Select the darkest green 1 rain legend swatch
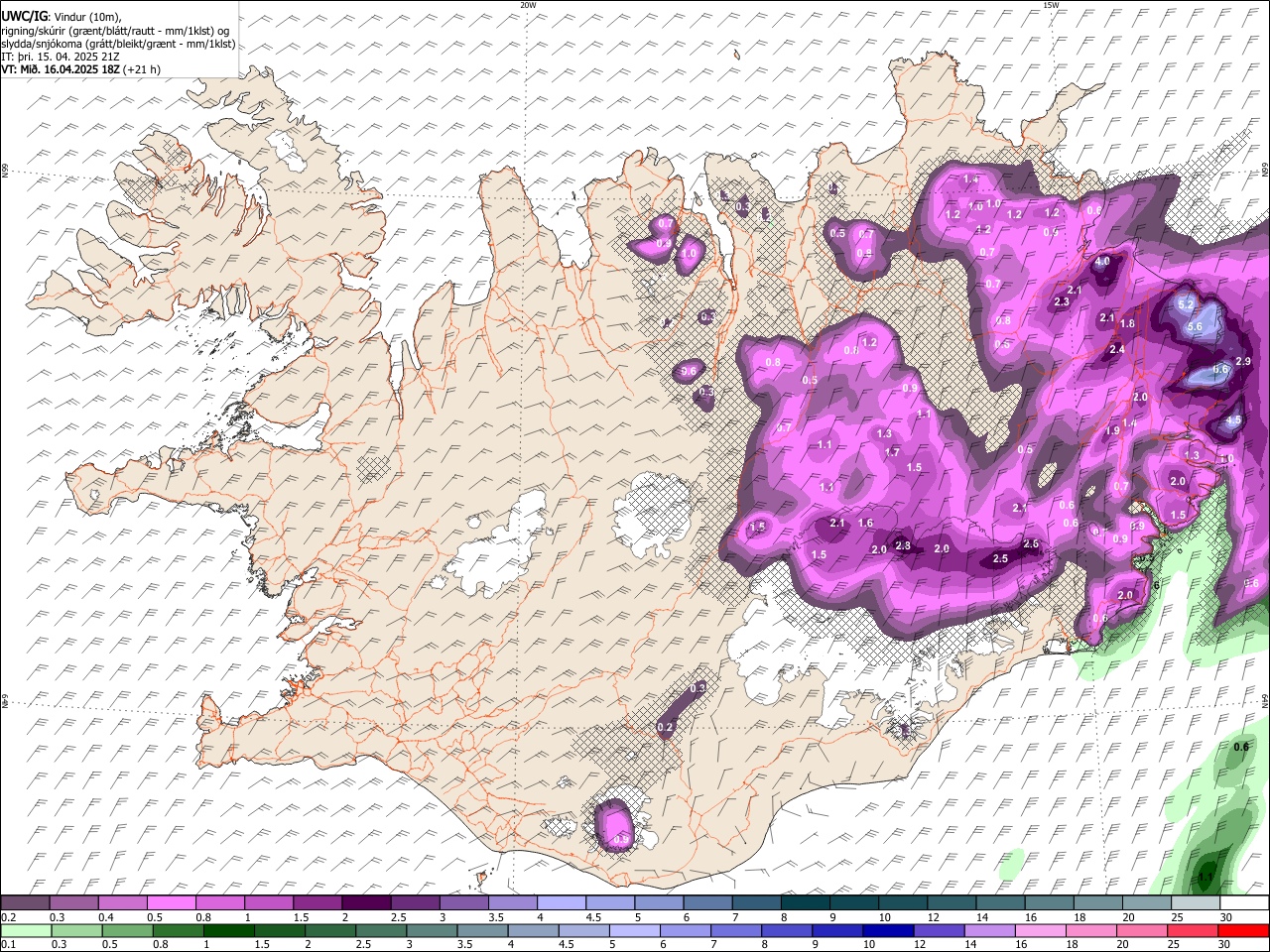 click(228, 930)
